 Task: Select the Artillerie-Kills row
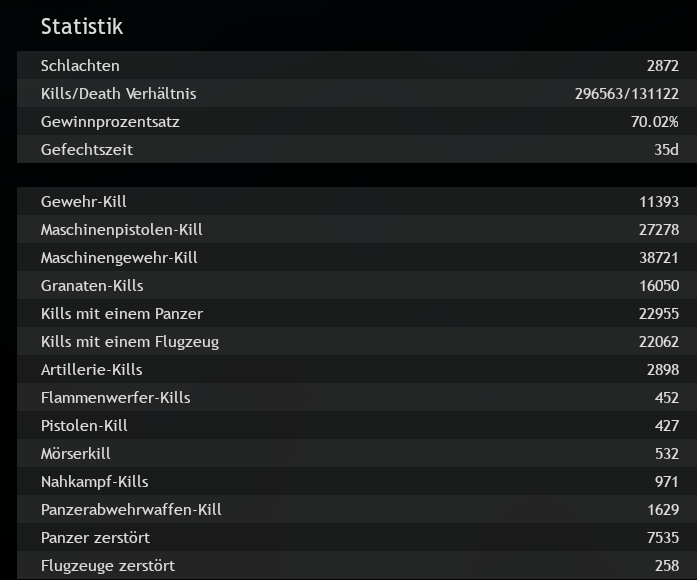click(357, 369)
